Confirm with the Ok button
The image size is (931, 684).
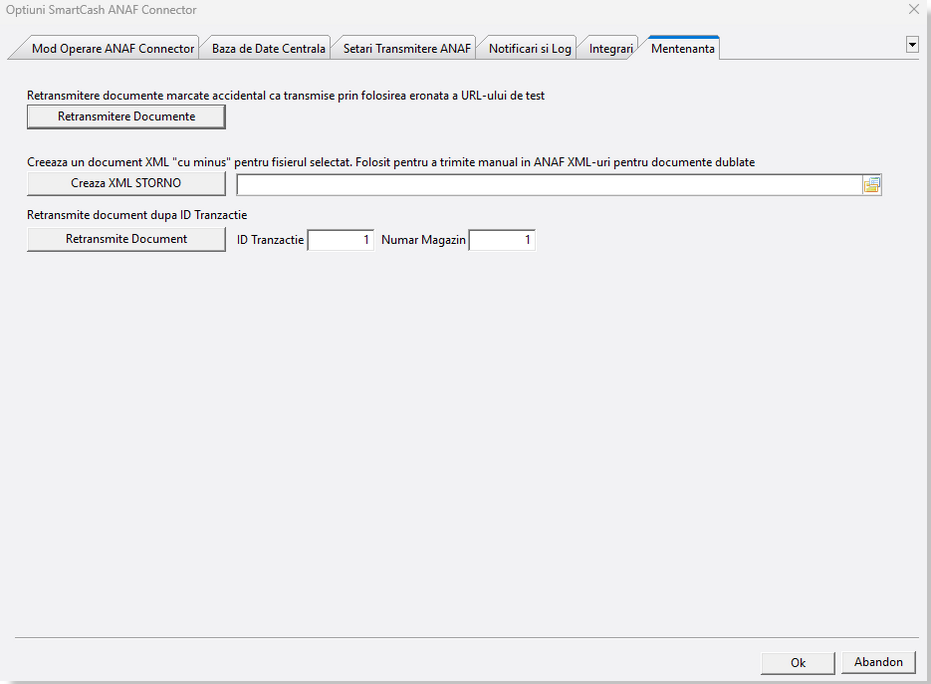[x=798, y=663]
